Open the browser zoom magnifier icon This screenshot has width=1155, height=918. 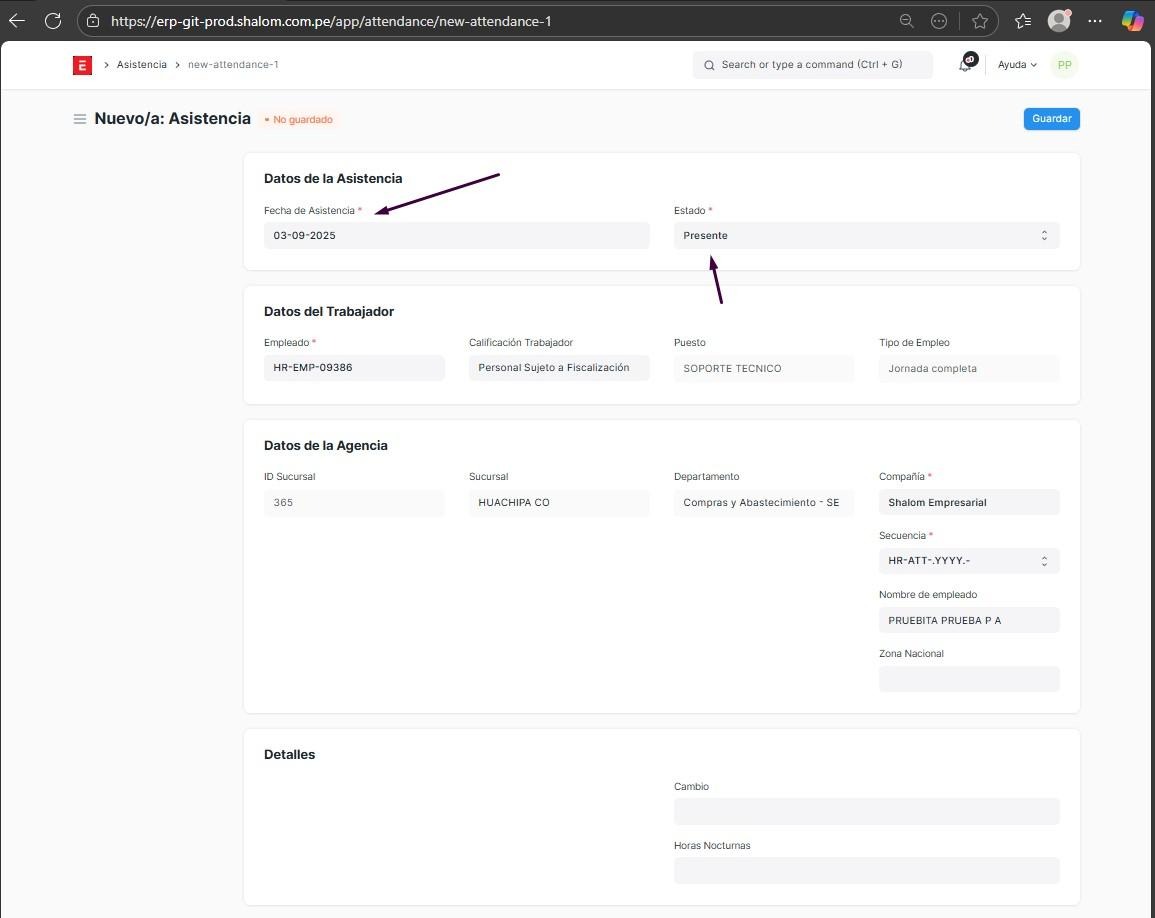906,21
